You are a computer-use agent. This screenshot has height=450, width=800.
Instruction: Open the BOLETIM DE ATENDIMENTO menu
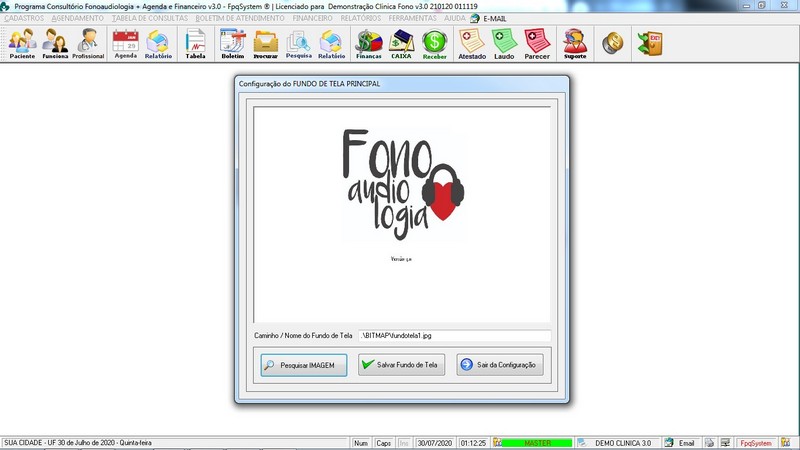tap(240, 18)
